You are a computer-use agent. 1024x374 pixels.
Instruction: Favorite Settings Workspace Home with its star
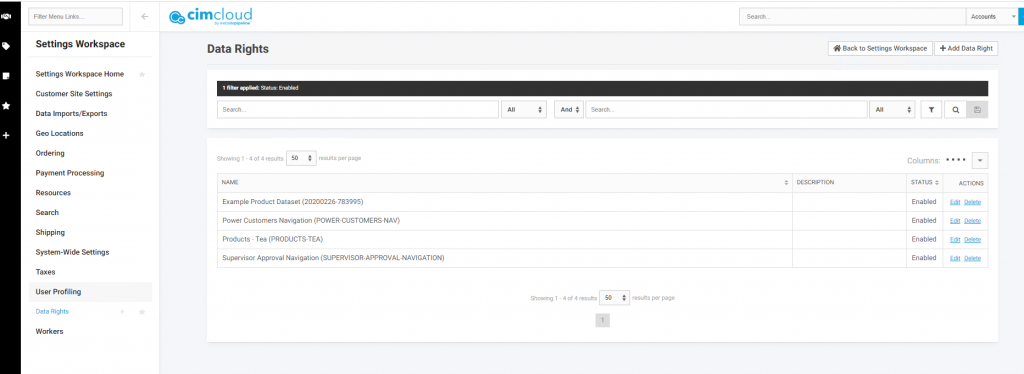pos(142,74)
